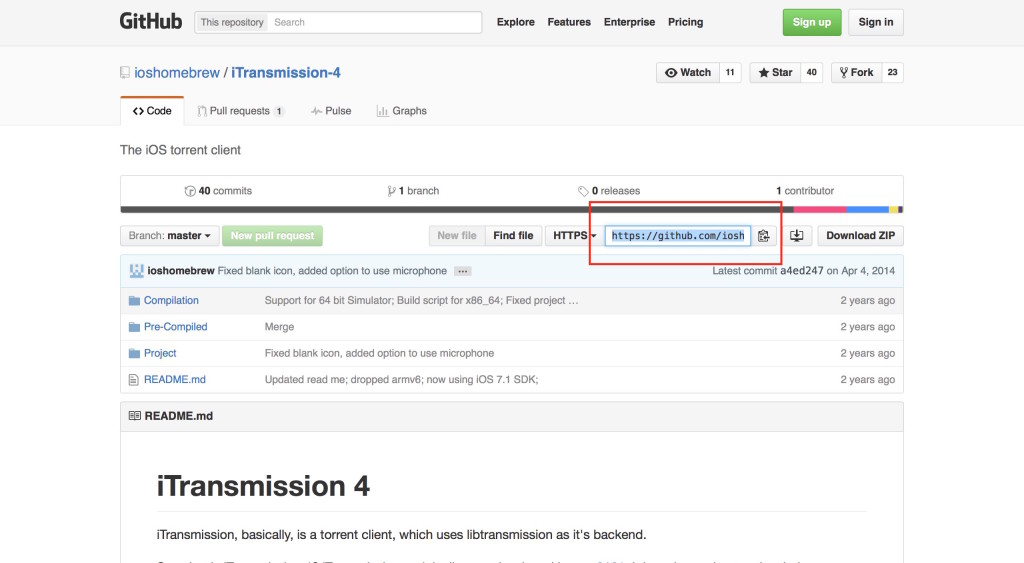Click ioshomebrew avatar in commit bar

pos(136,271)
